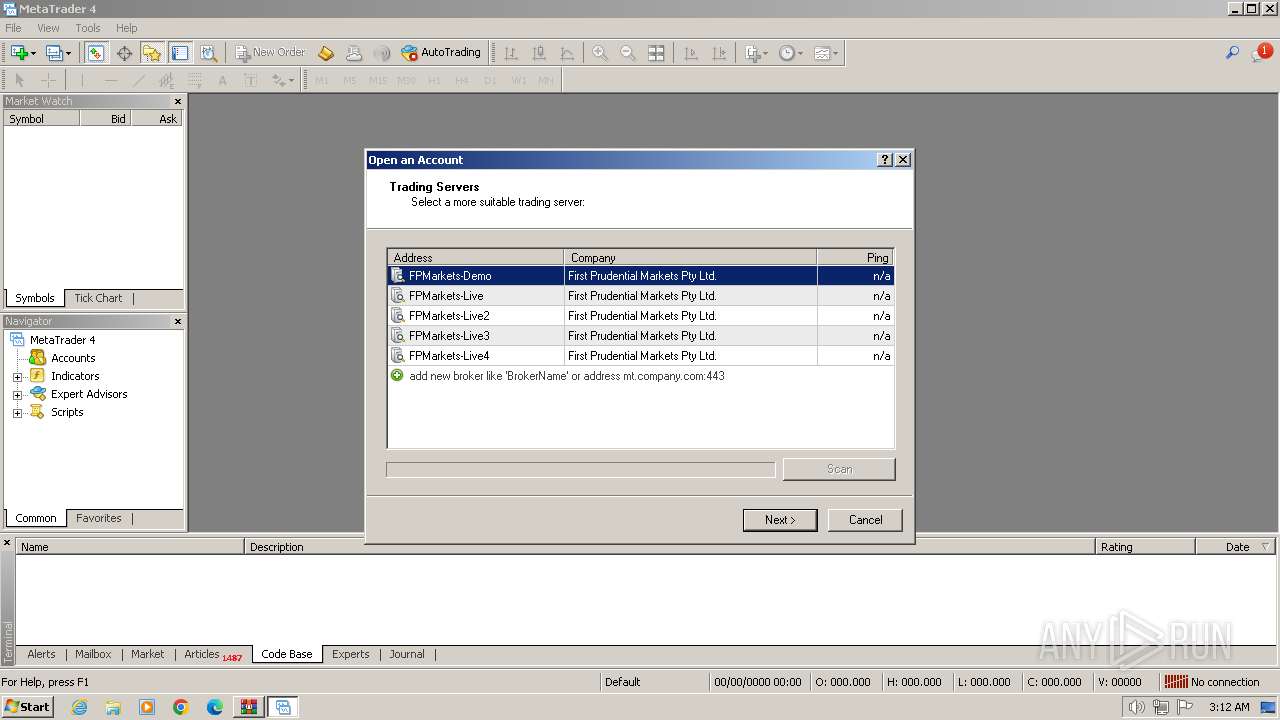Click the No connection status indicator
Screen dimensions: 1280x720
1212,682
